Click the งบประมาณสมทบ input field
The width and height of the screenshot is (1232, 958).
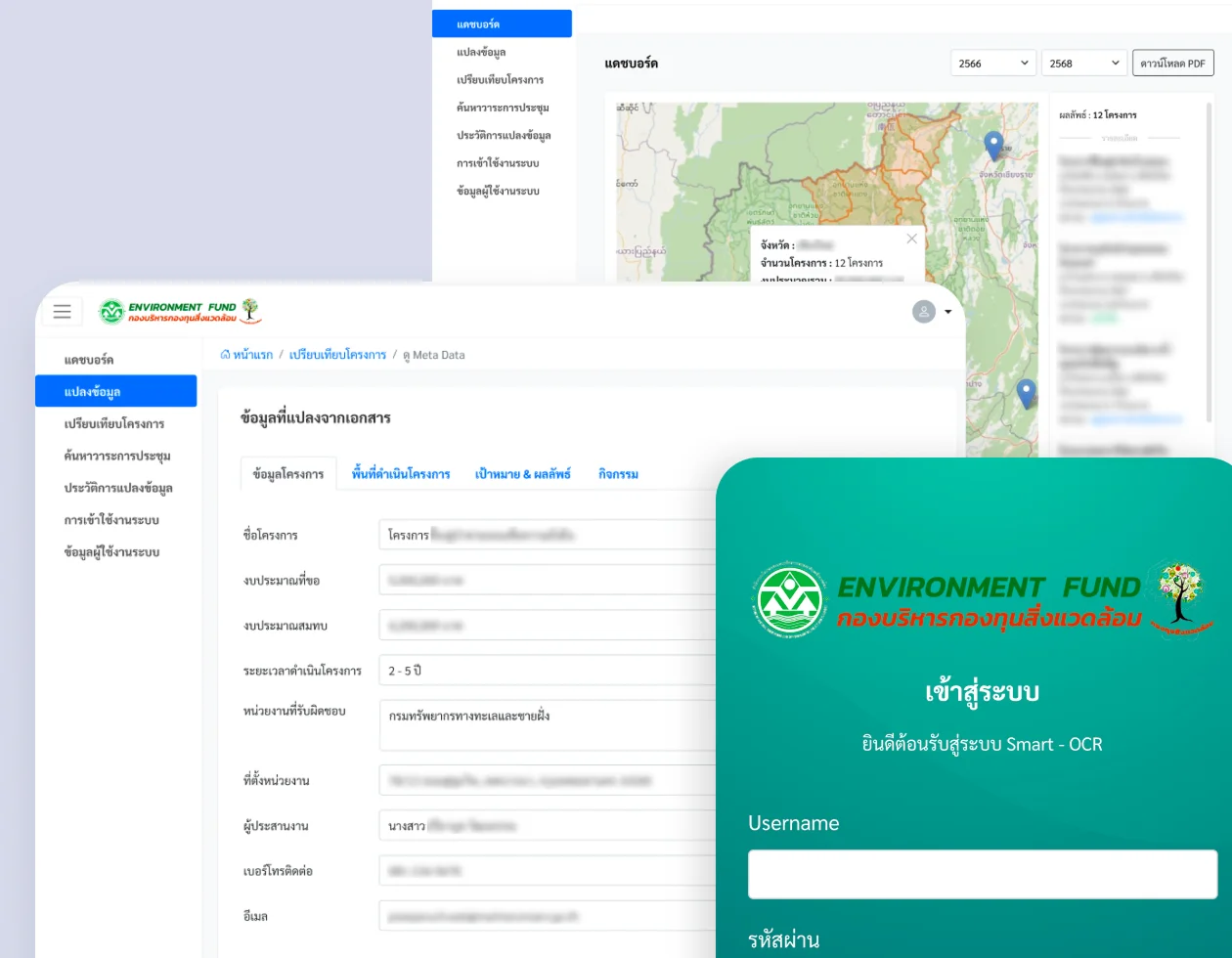pyautogui.click(x=548, y=625)
